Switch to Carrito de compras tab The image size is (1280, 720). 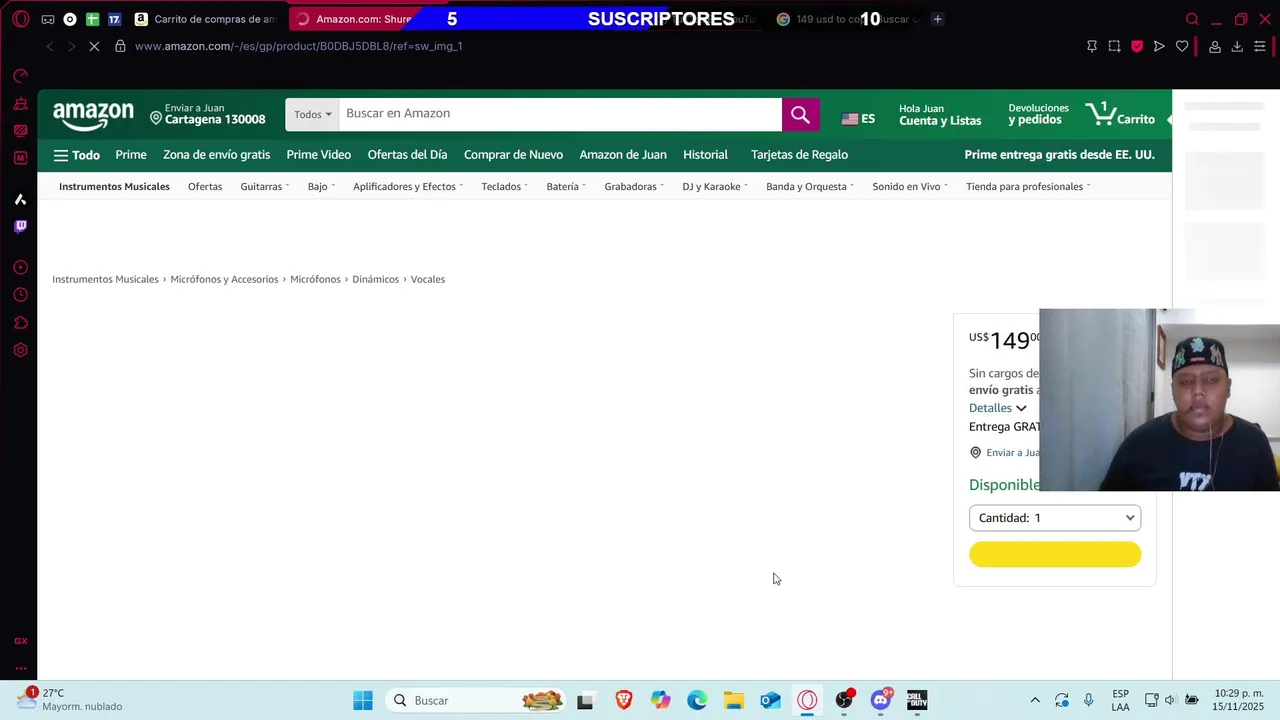(207, 19)
